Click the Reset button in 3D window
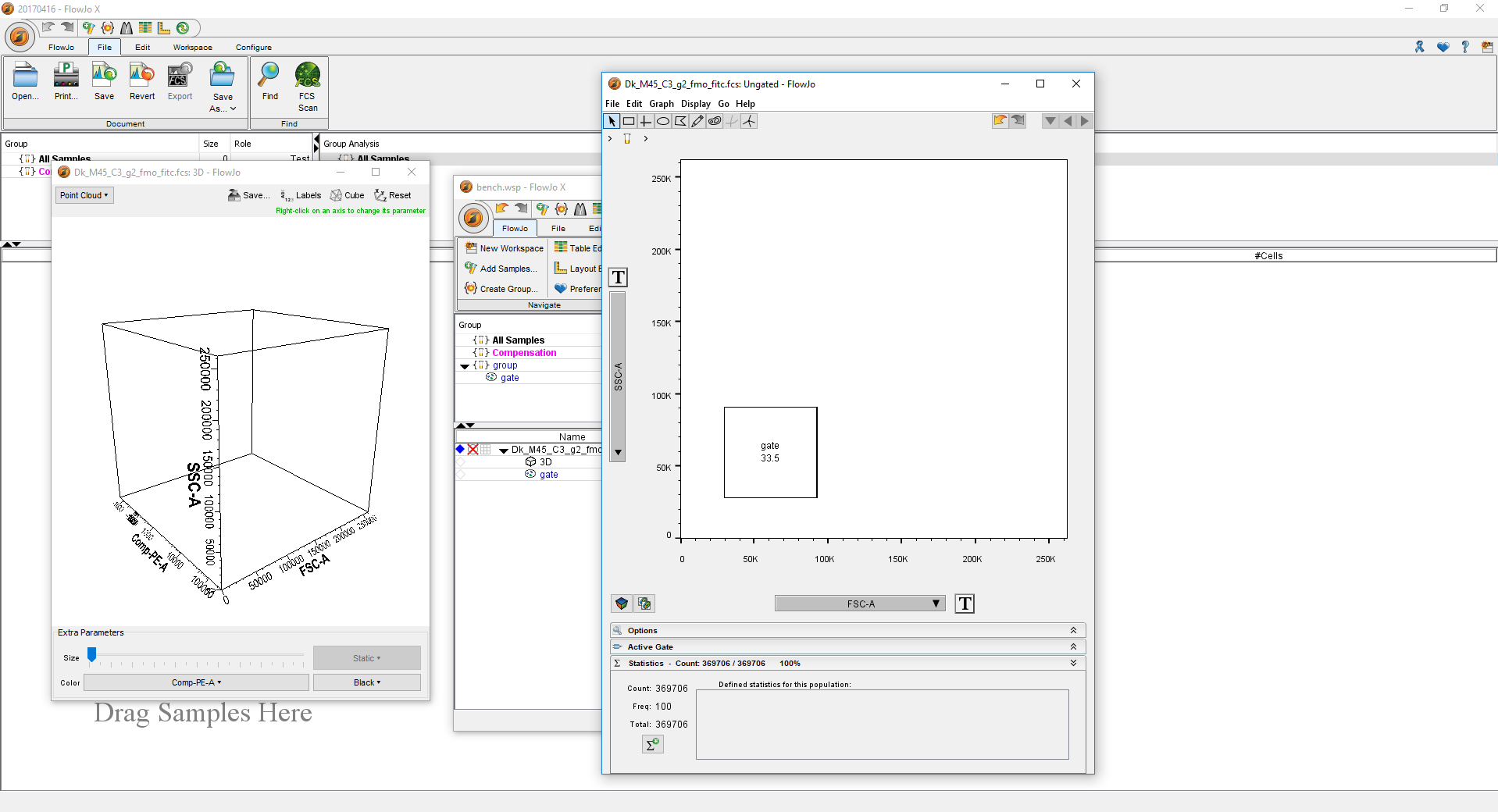 coord(393,195)
